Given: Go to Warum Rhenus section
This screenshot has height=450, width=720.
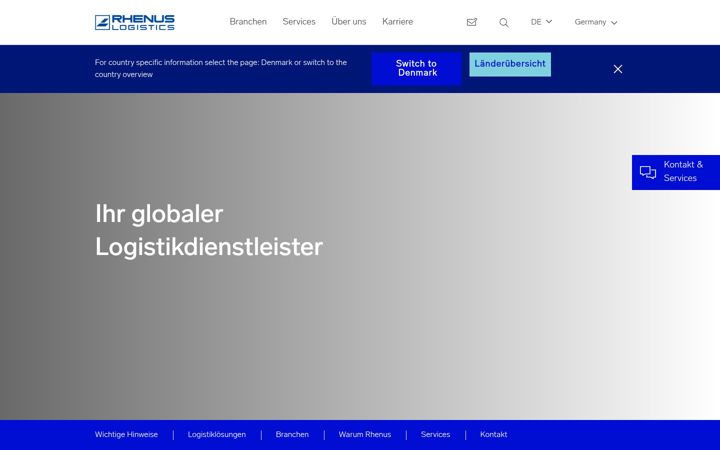Looking at the screenshot, I should 365,434.
